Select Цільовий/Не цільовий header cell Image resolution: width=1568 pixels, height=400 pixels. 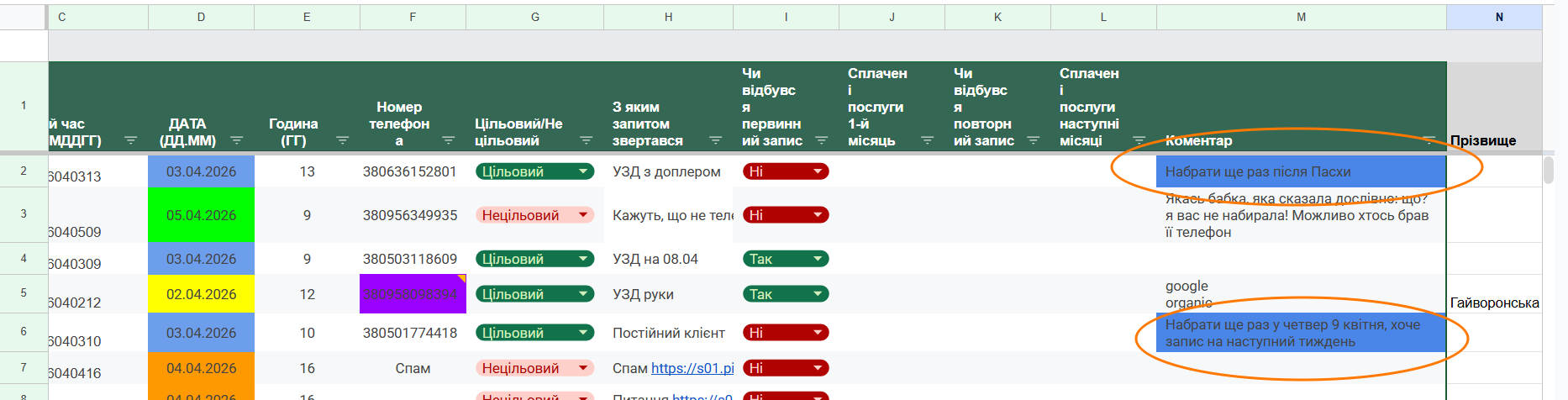tap(534, 108)
